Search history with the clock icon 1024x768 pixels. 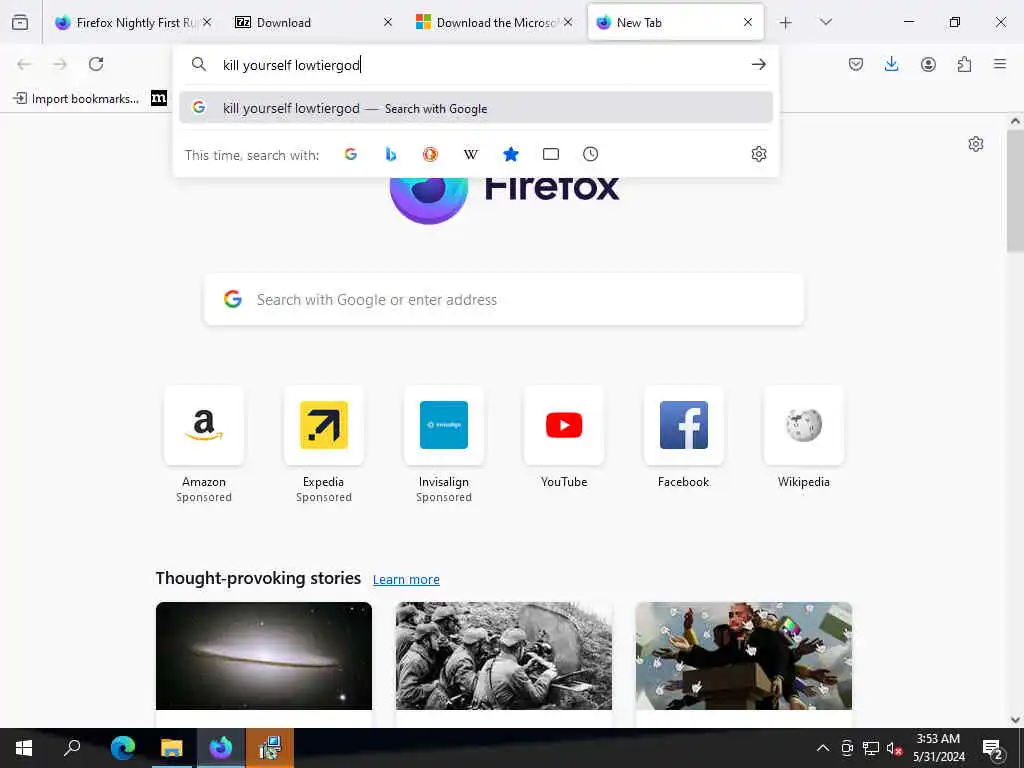point(590,154)
